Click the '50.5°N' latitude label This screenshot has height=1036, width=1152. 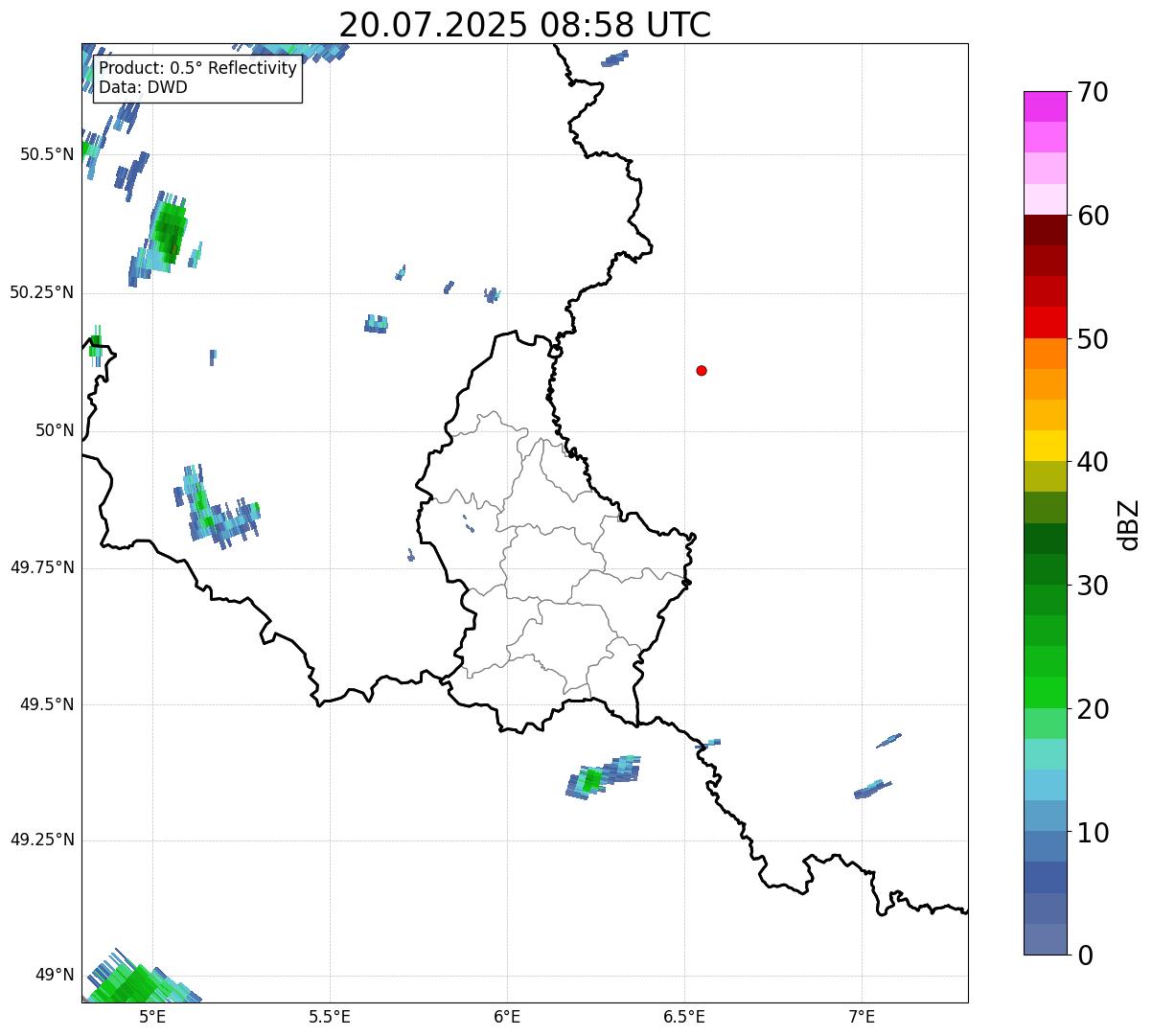pyautogui.click(x=47, y=154)
